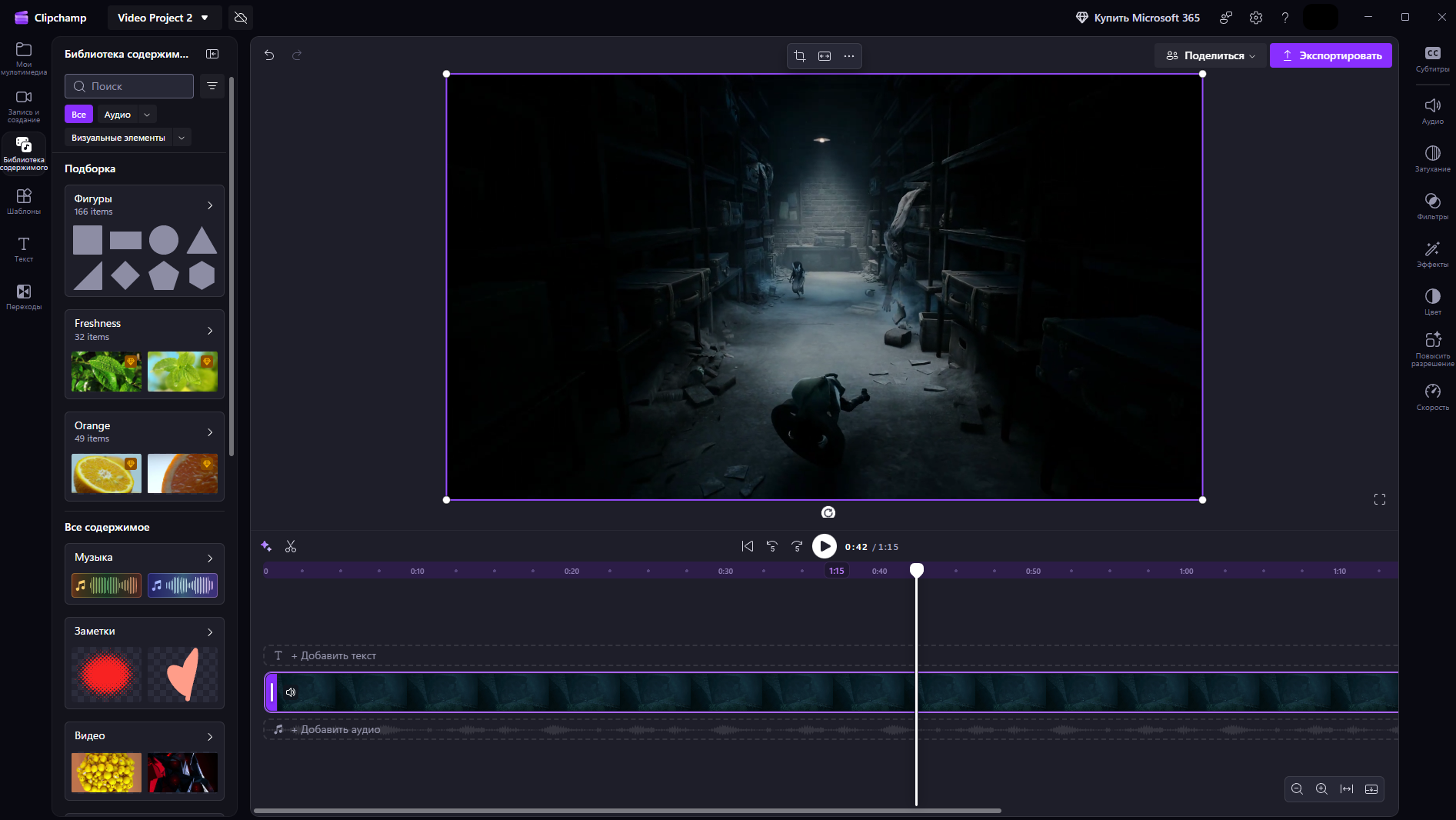Image resolution: width=1456 pixels, height=820 pixels.
Task: Open the Шаблоны templates tab
Action: pos(24,202)
